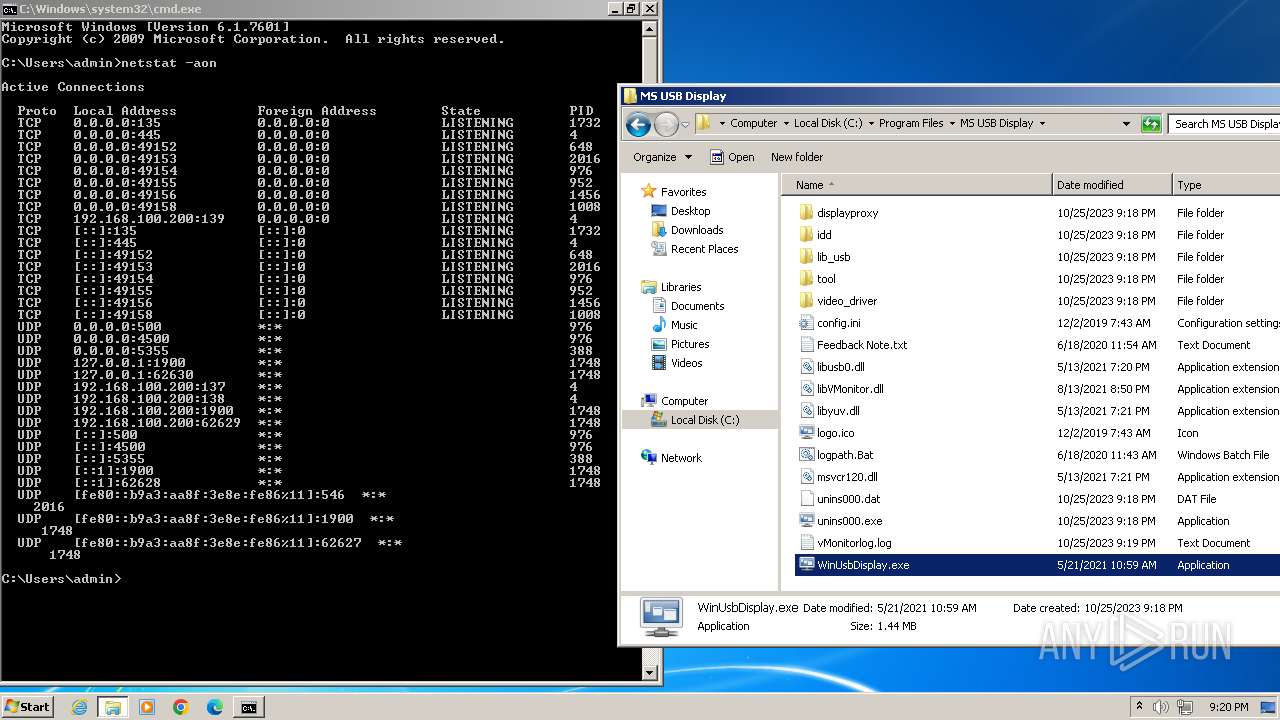The image size is (1280, 720).
Task: Show hidden tray icons arrow
Action: coord(1139,707)
